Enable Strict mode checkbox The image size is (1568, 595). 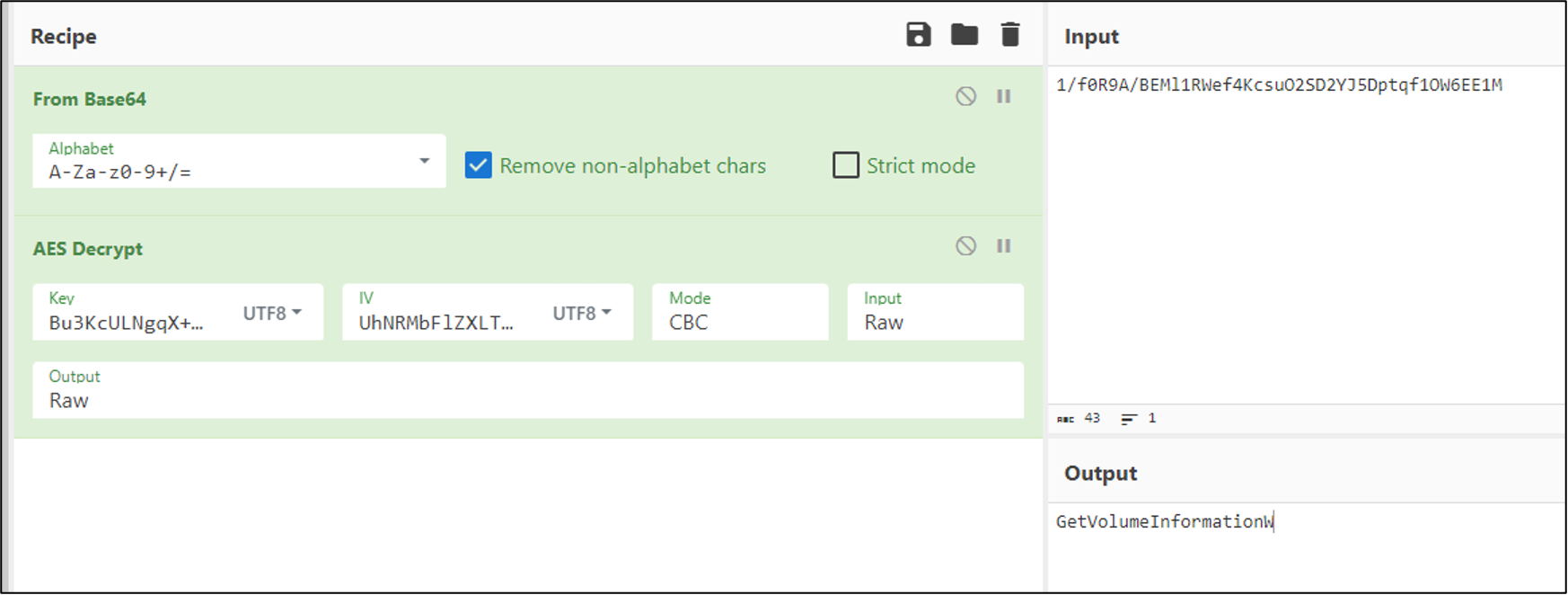click(x=846, y=165)
